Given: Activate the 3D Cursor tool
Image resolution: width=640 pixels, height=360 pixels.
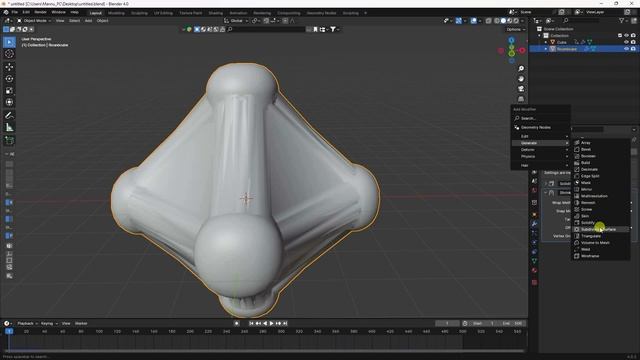Looking at the screenshot, I should 9,54.
